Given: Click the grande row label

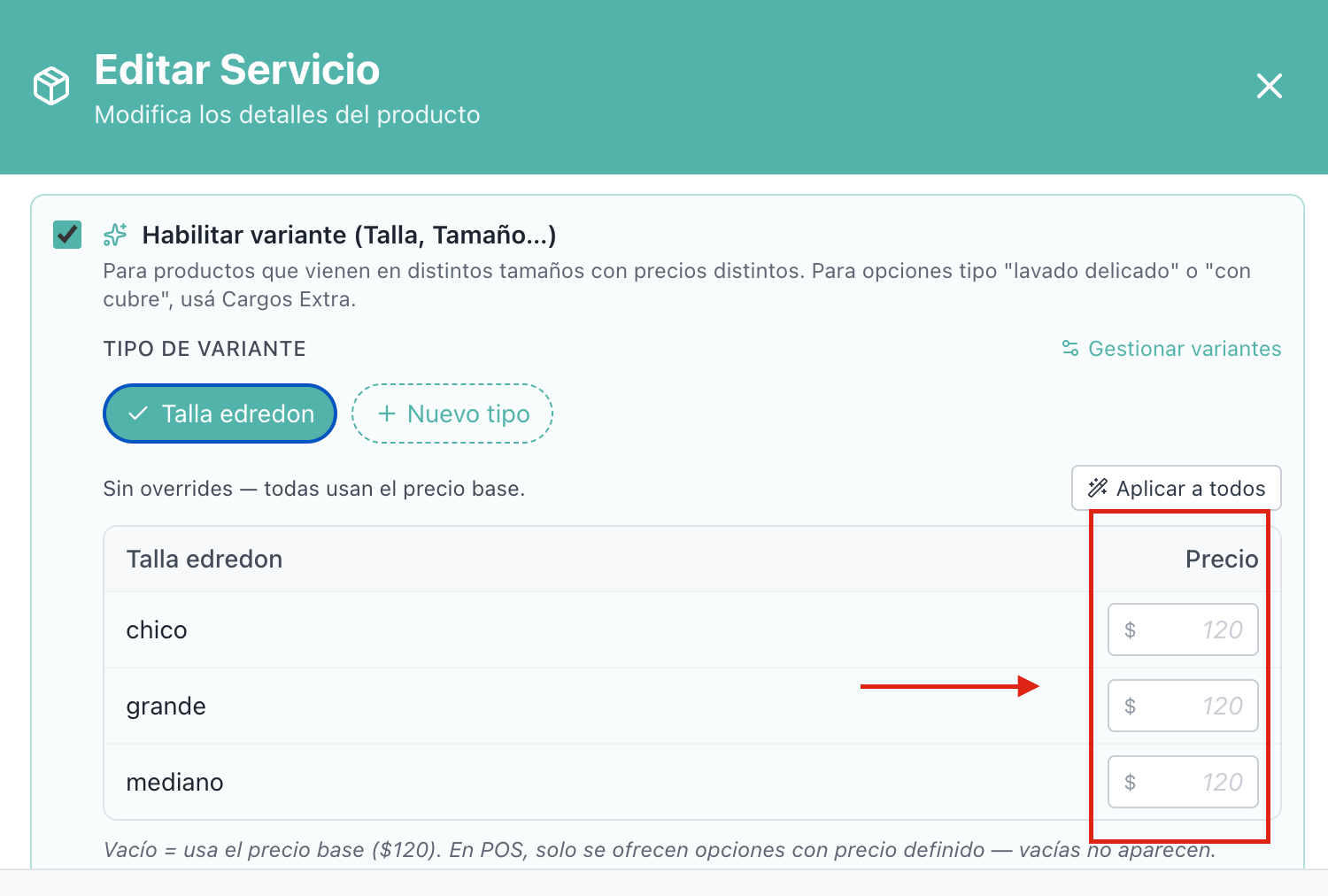Looking at the screenshot, I should click(166, 707).
